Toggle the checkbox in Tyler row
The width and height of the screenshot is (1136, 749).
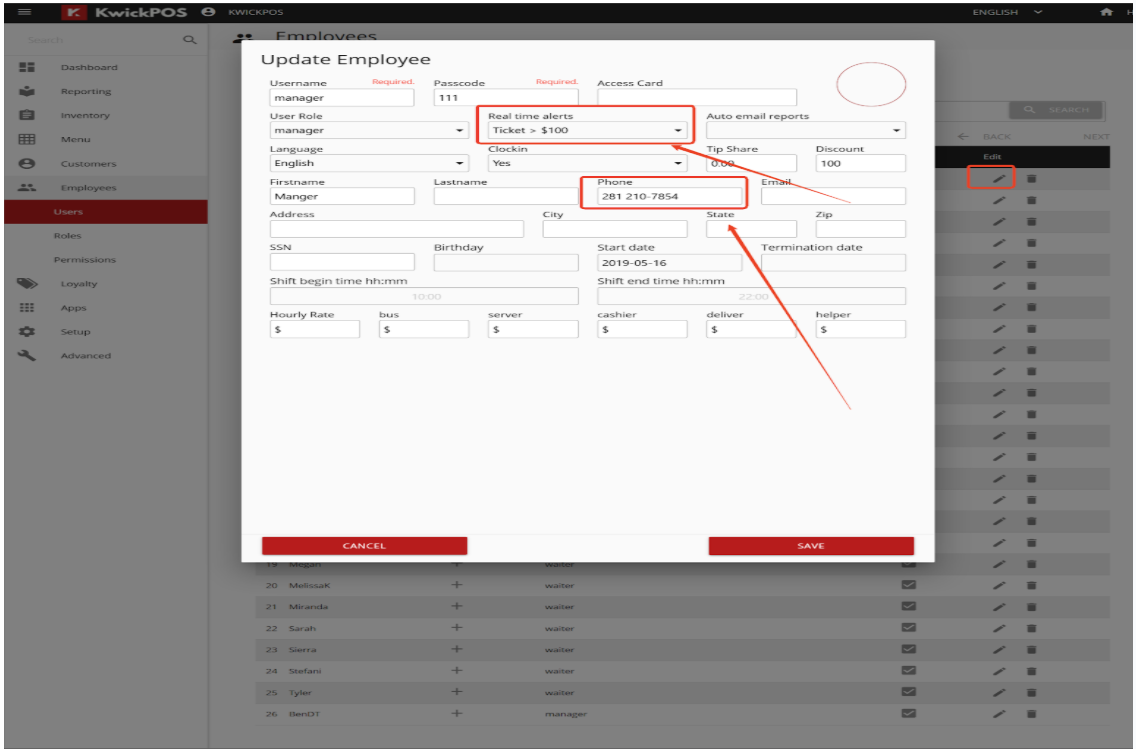pos(909,692)
